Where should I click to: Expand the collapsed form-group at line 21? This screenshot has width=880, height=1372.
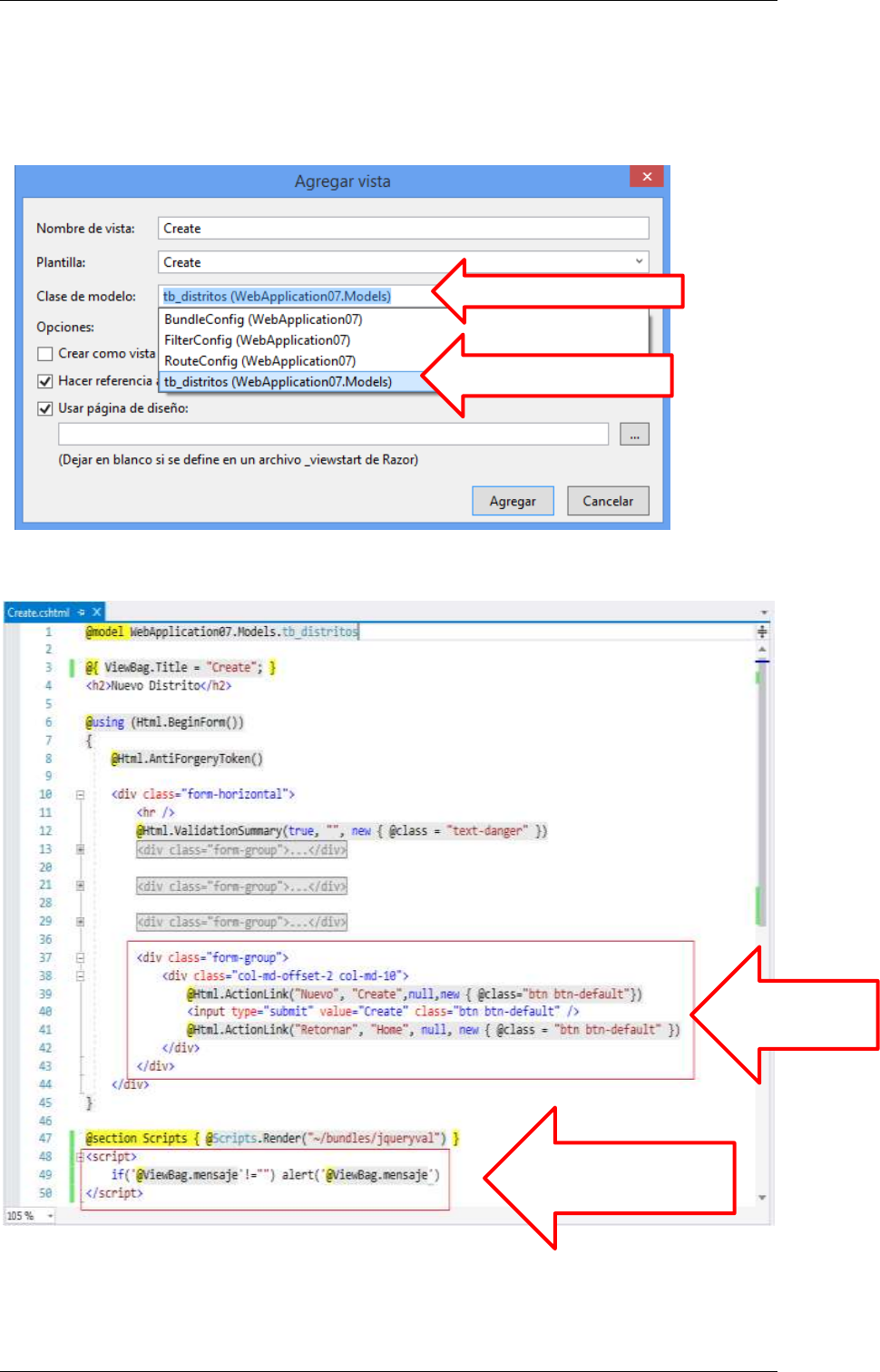click(x=80, y=886)
